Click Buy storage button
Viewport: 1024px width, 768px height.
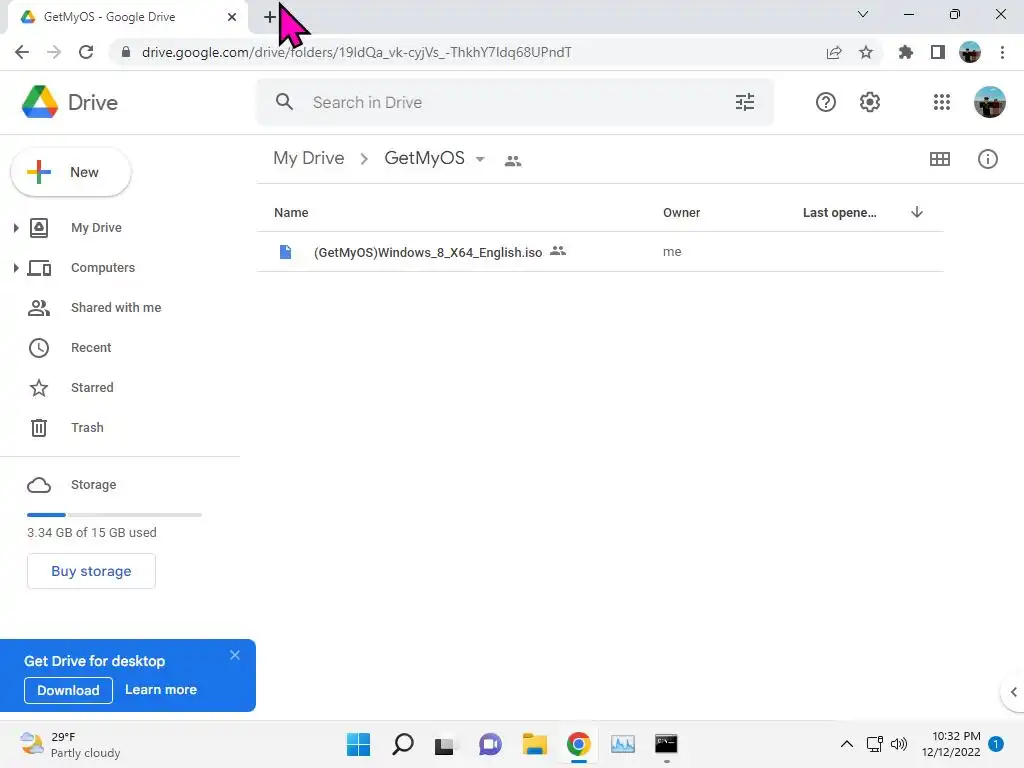pos(91,571)
